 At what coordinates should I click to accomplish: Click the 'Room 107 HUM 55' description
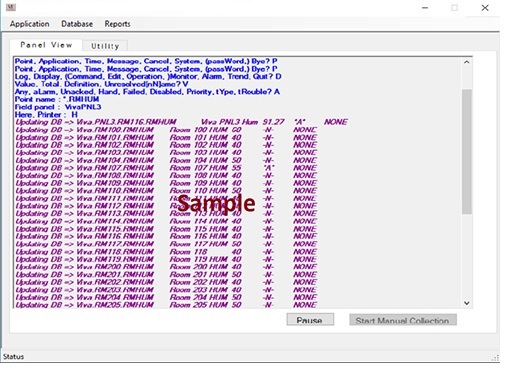(206, 168)
